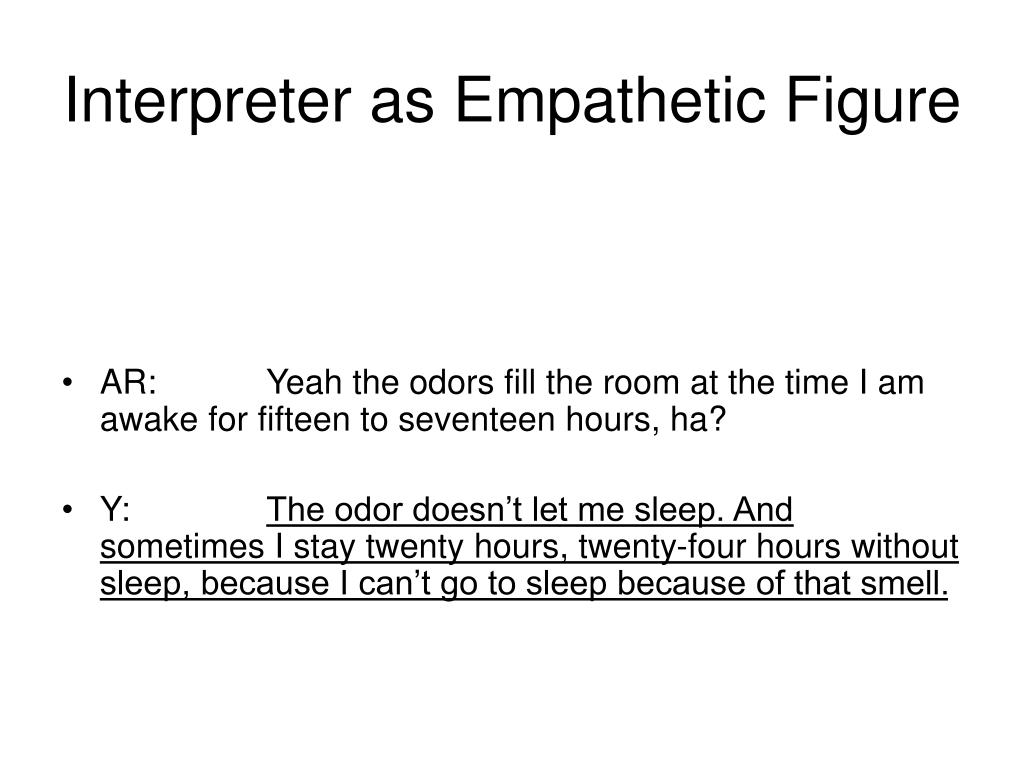Click underlined 'twenty-four hours without'
Screen dimensions: 1024x768
point(769,547)
